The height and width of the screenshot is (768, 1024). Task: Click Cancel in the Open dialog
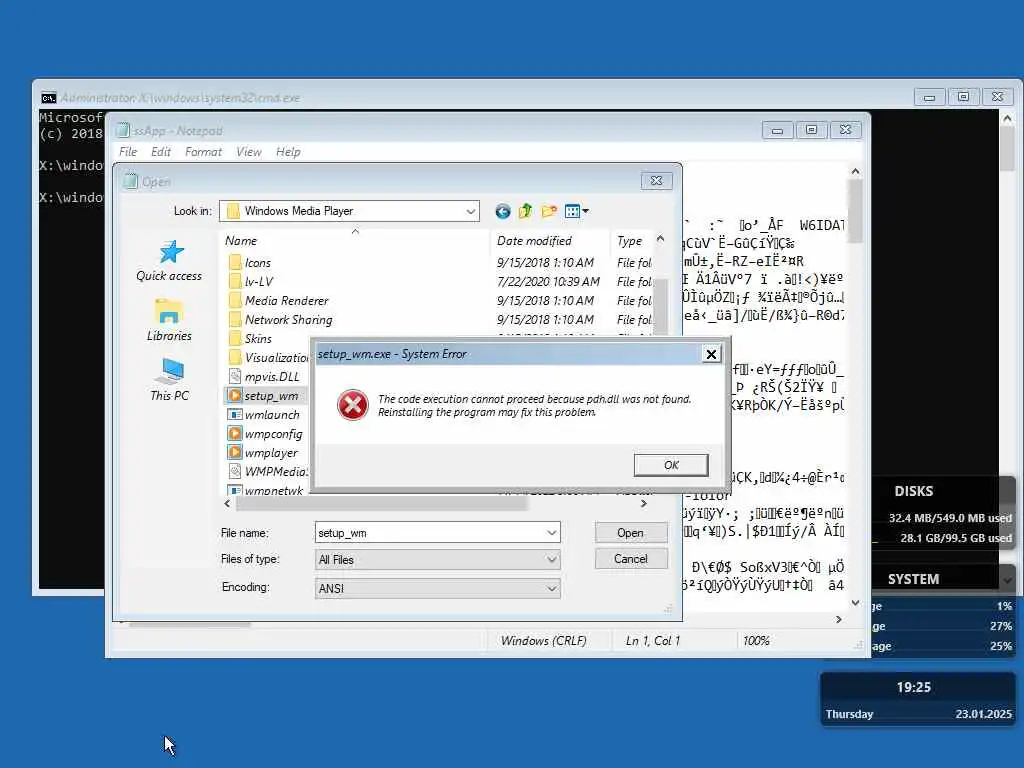point(630,559)
